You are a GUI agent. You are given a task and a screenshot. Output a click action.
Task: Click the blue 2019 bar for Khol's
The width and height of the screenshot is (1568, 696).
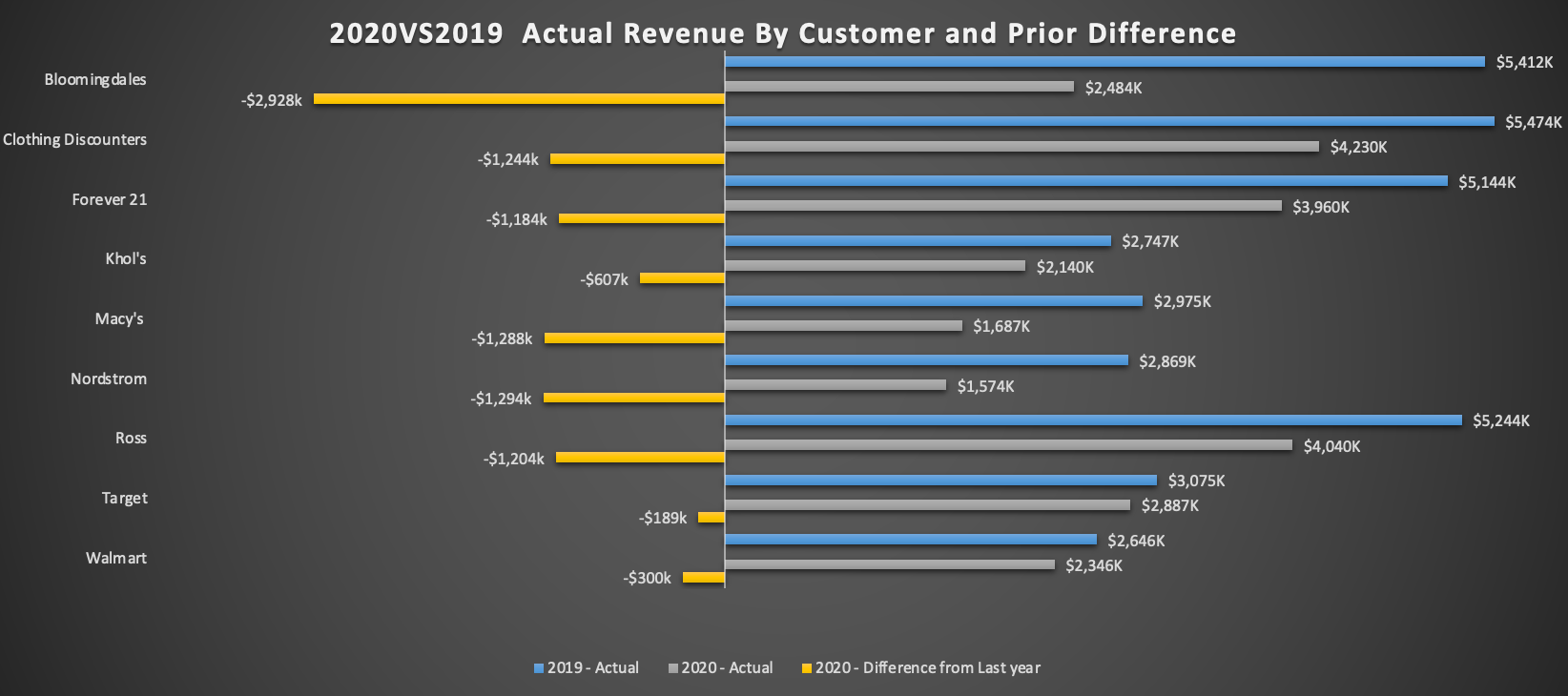coord(918,241)
